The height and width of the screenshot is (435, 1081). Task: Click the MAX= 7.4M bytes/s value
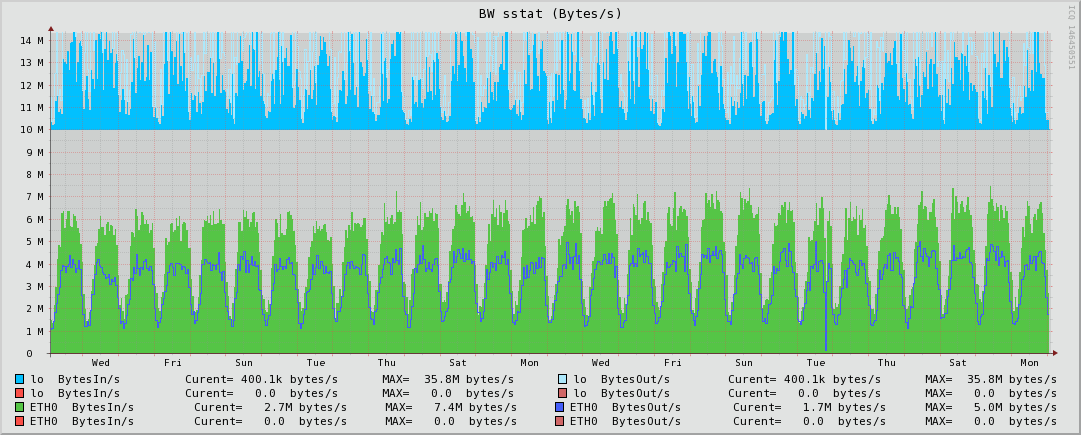(x=451, y=407)
